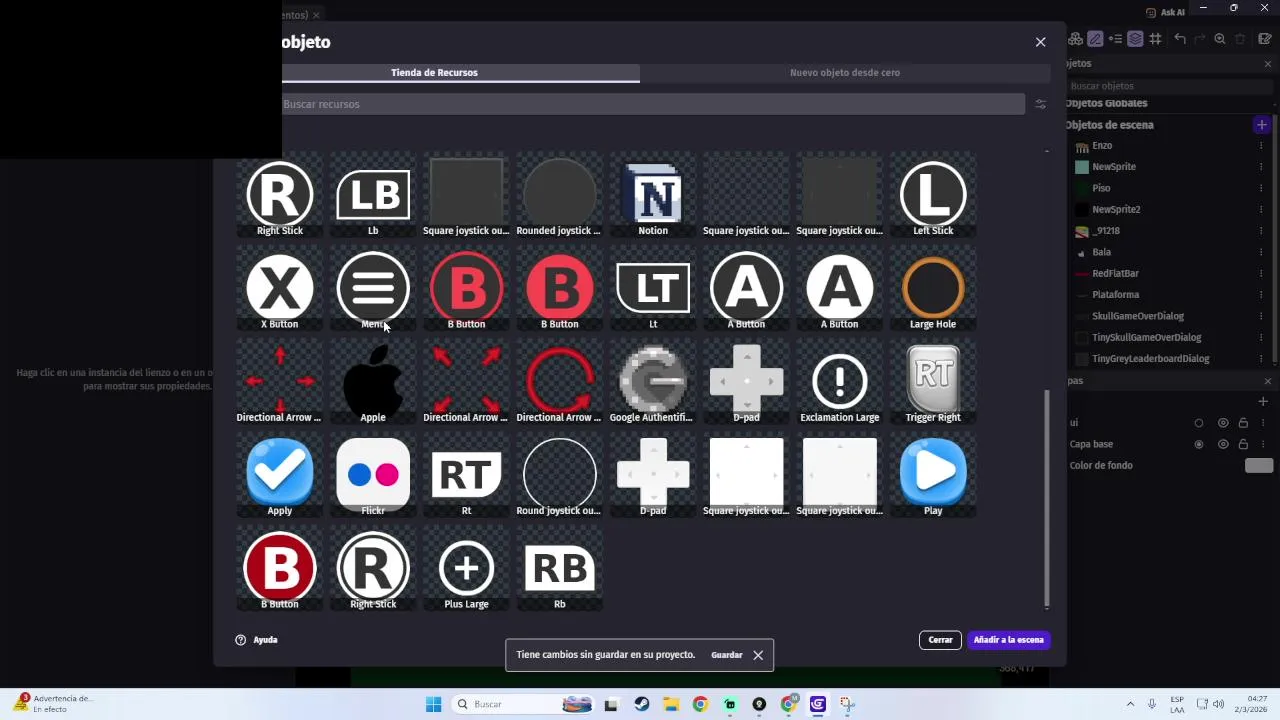Pick the Flickr asset
1280x720 pixels.
pos(373,474)
